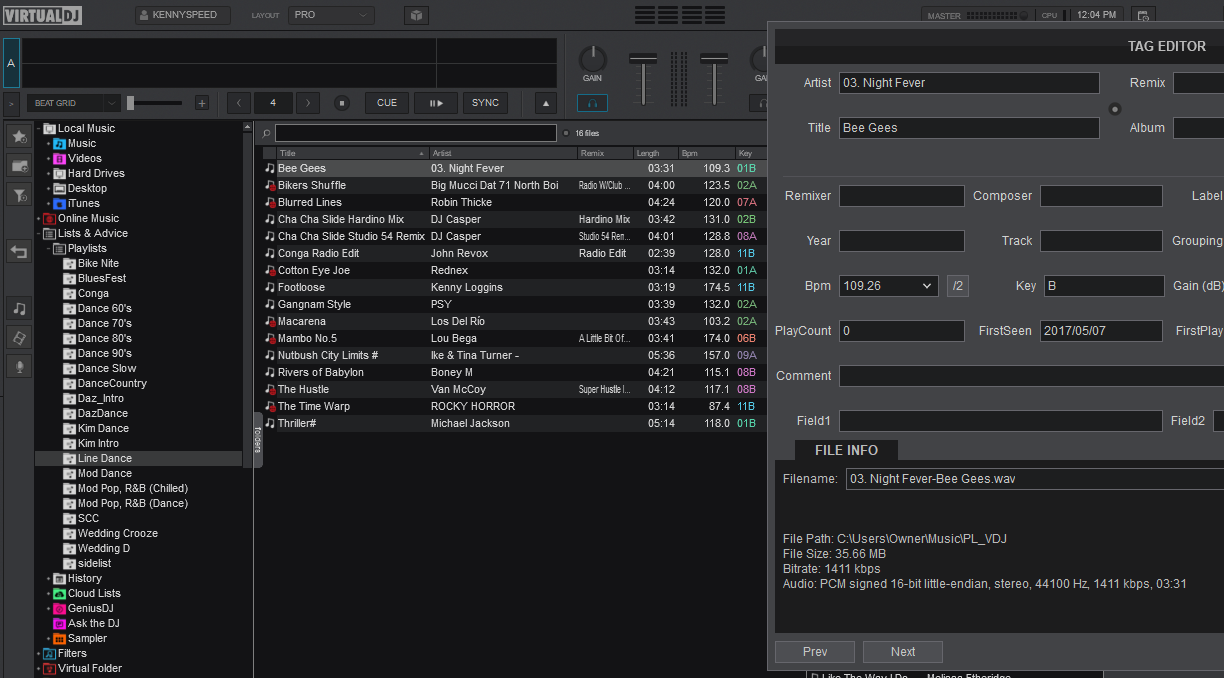This screenshot has width=1224, height=678.
Task: Select the iTunes folder in tree
Action: (x=79, y=204)
